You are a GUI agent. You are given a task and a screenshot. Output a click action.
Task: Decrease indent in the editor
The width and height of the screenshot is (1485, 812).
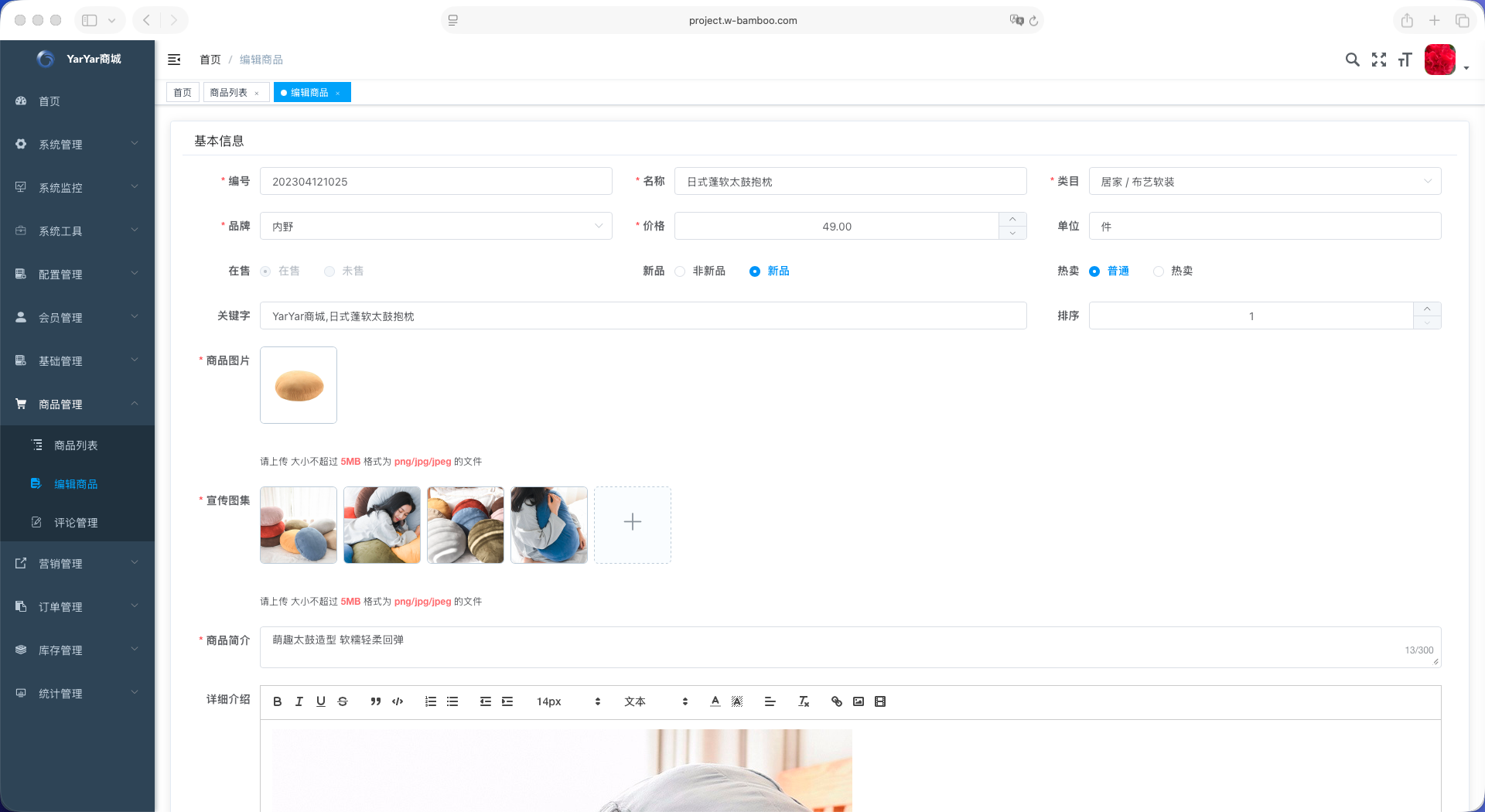pyautogui.click(x=486, y=701)
